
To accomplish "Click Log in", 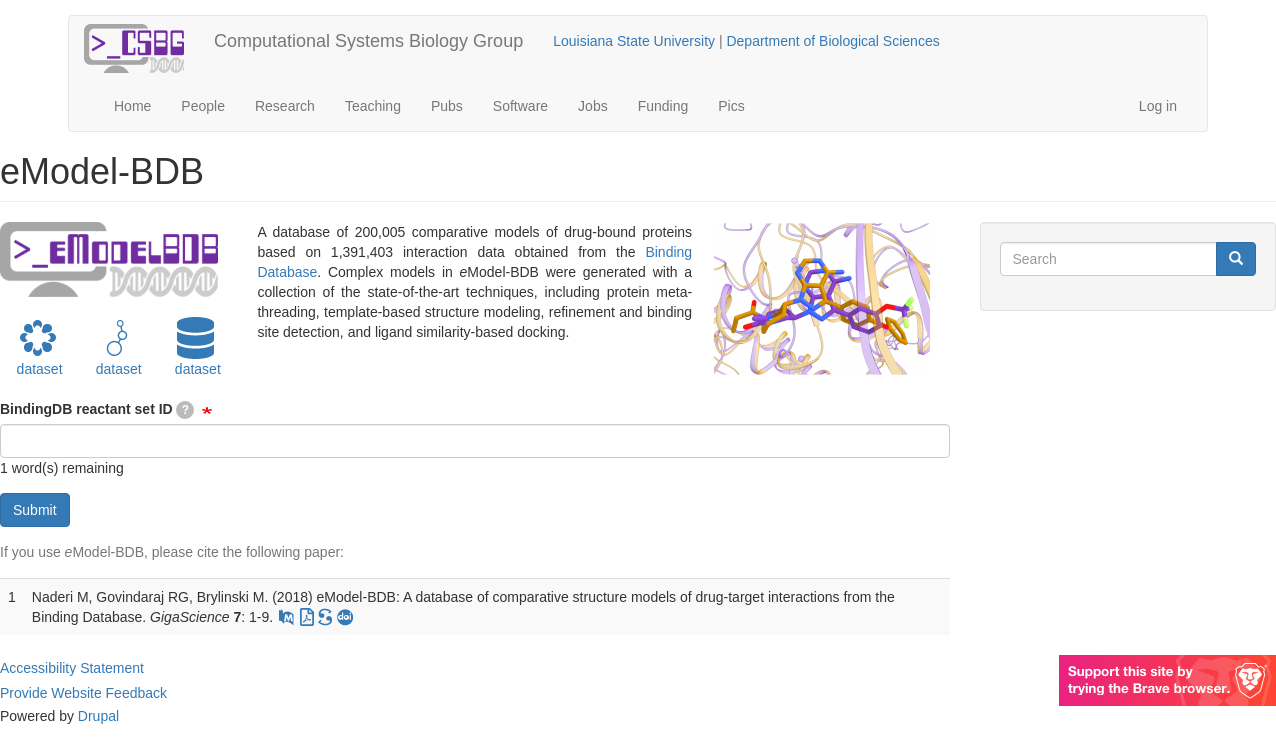I will tap(1158, 106).
